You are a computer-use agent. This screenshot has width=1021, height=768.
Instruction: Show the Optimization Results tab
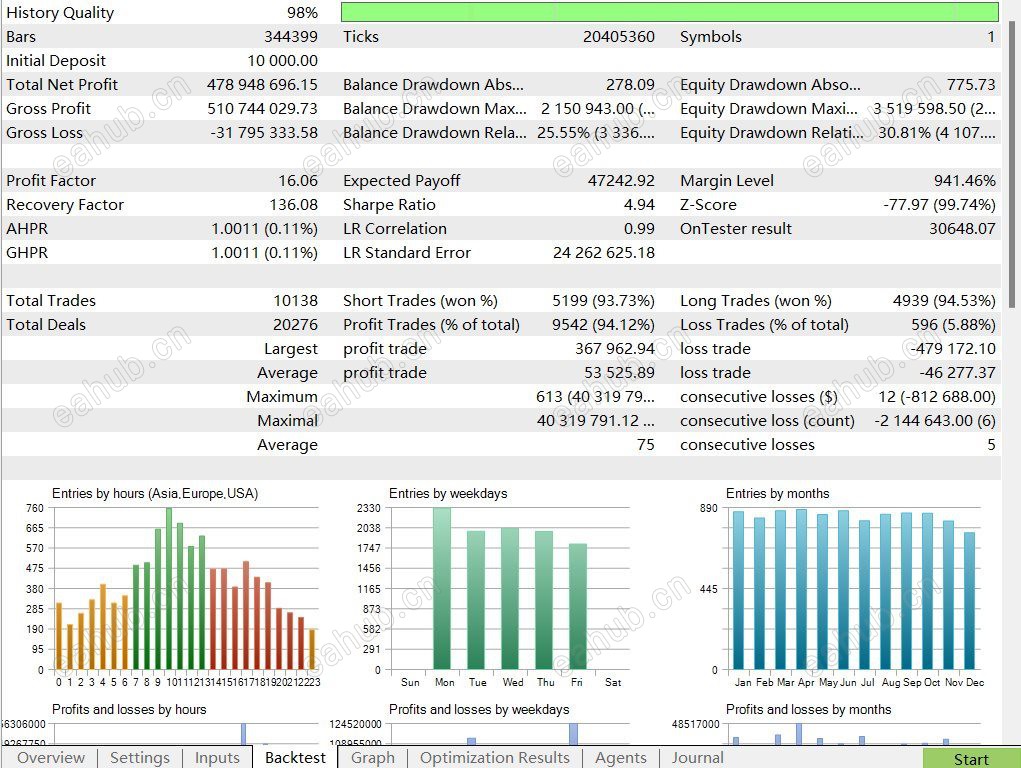pos(494,758)
